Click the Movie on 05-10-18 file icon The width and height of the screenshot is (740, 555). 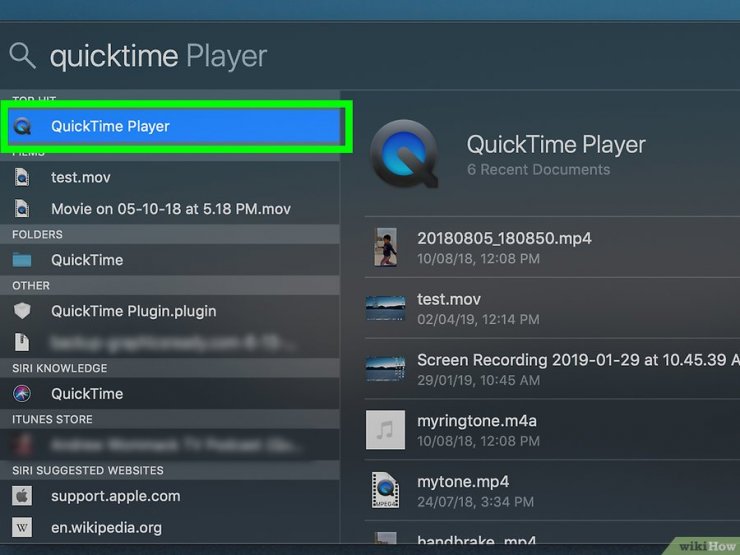point(22,209)
